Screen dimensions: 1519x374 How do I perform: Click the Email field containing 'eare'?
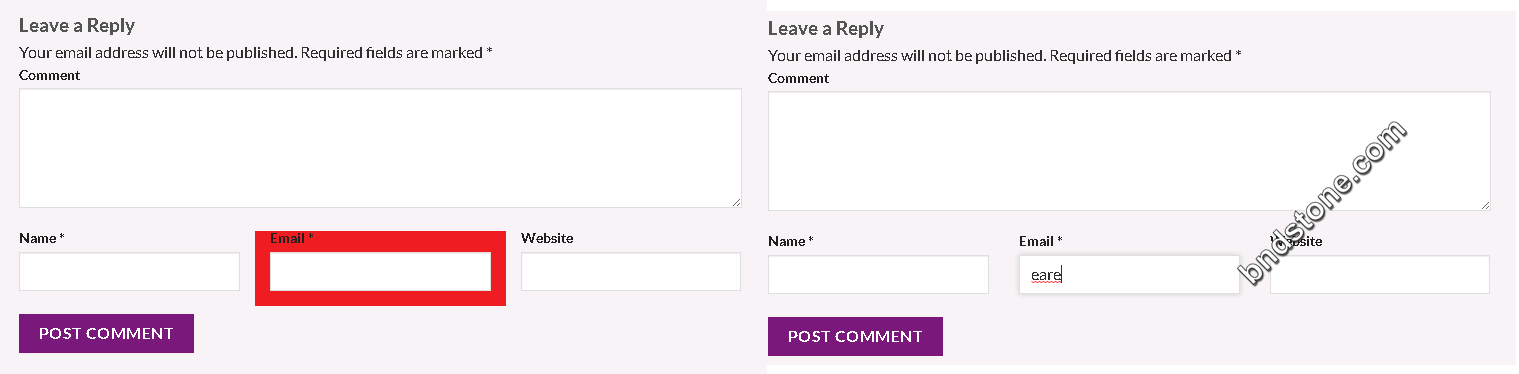pyautogui.click(x=1129, y=274)
